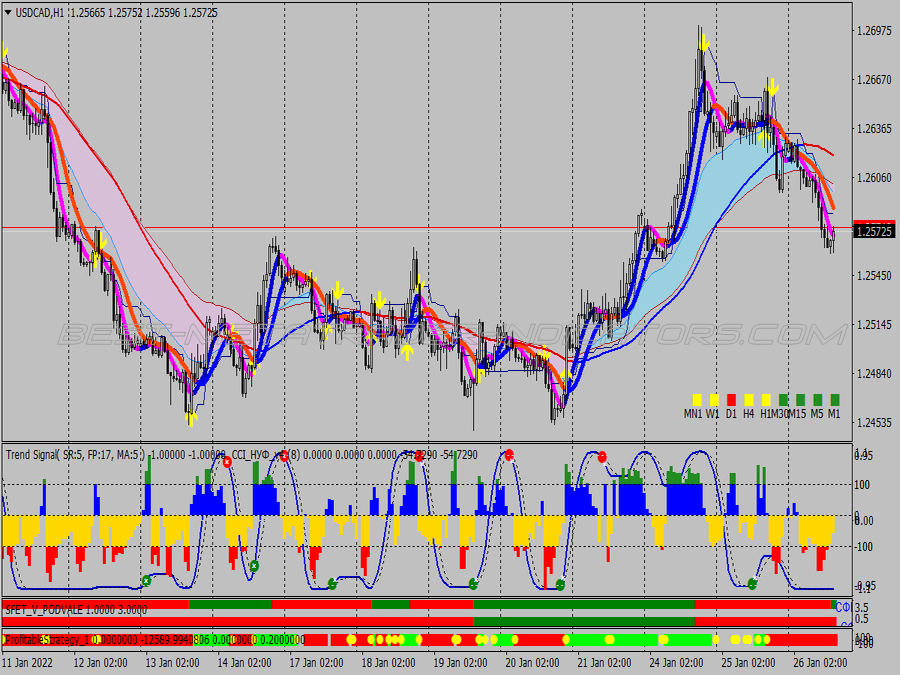Click the leftmost green circle in Trend Signal panel
Image resolution: width=900 pixels, height=675 pixels.
[x=146, y=580]
